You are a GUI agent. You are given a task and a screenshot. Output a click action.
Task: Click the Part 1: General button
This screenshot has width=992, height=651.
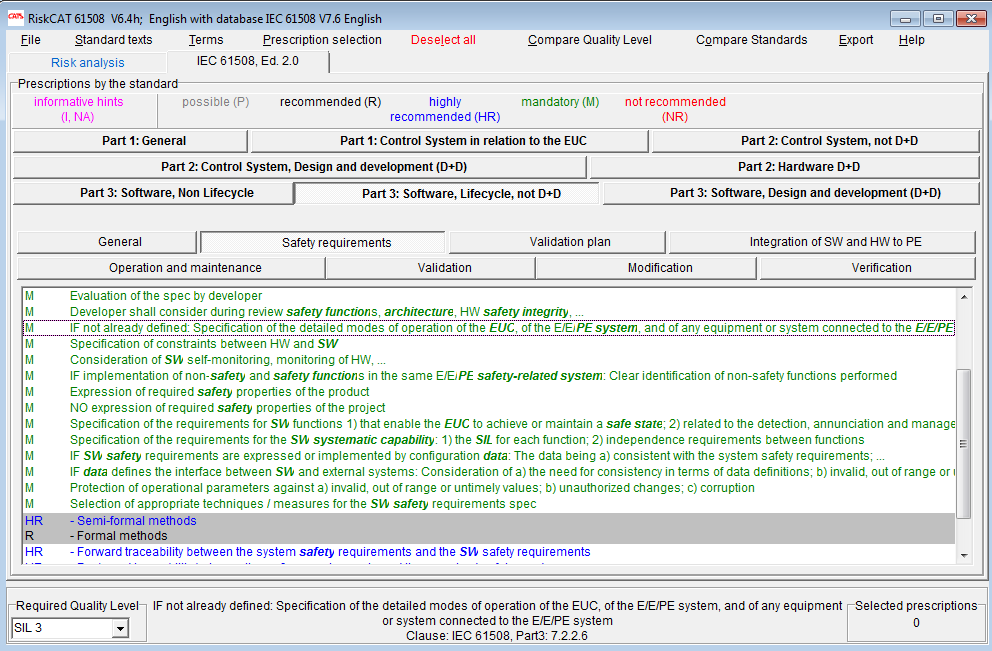[x=130, y=141]
